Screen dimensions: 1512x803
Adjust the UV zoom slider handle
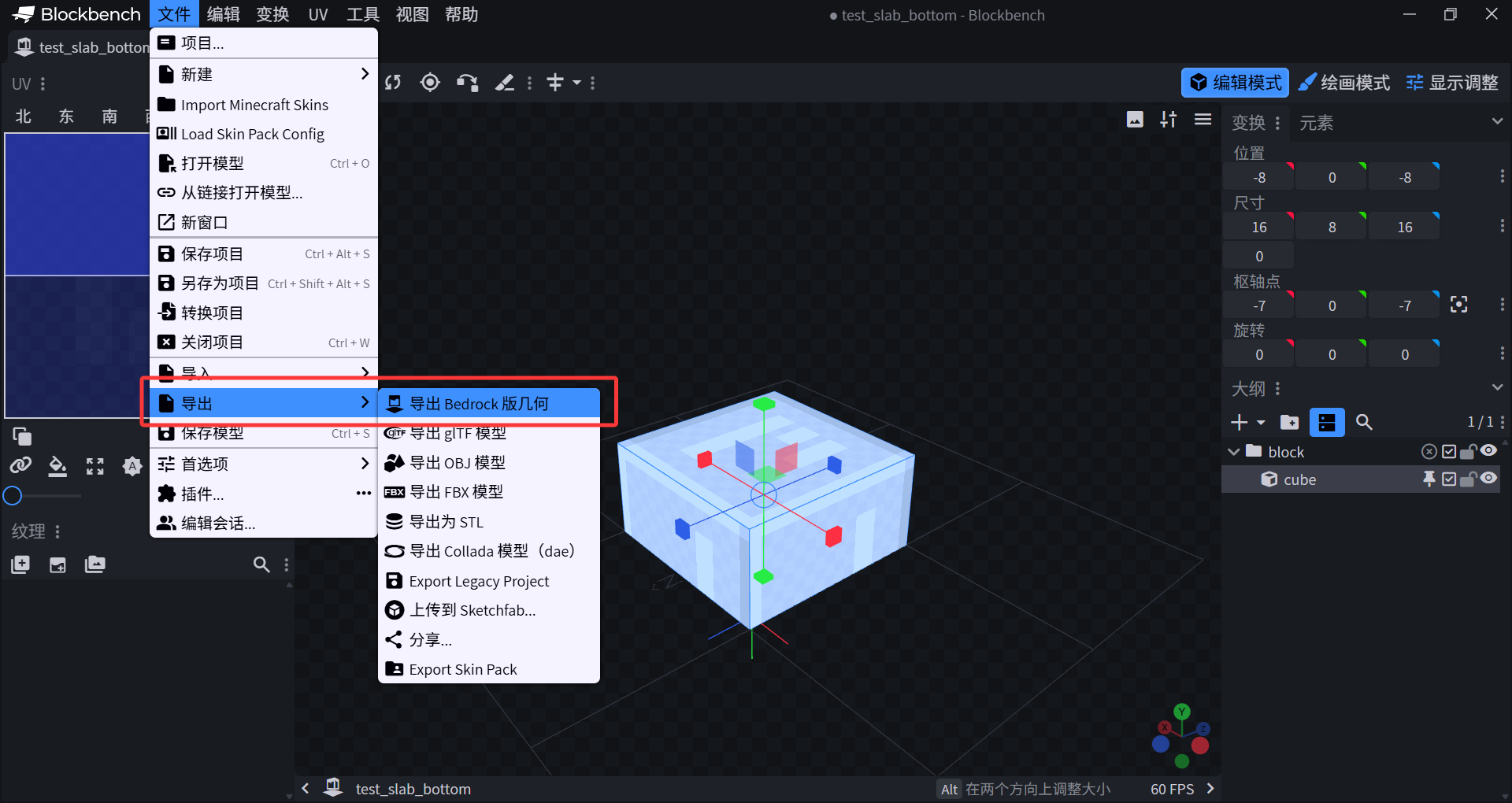[12, 496]
